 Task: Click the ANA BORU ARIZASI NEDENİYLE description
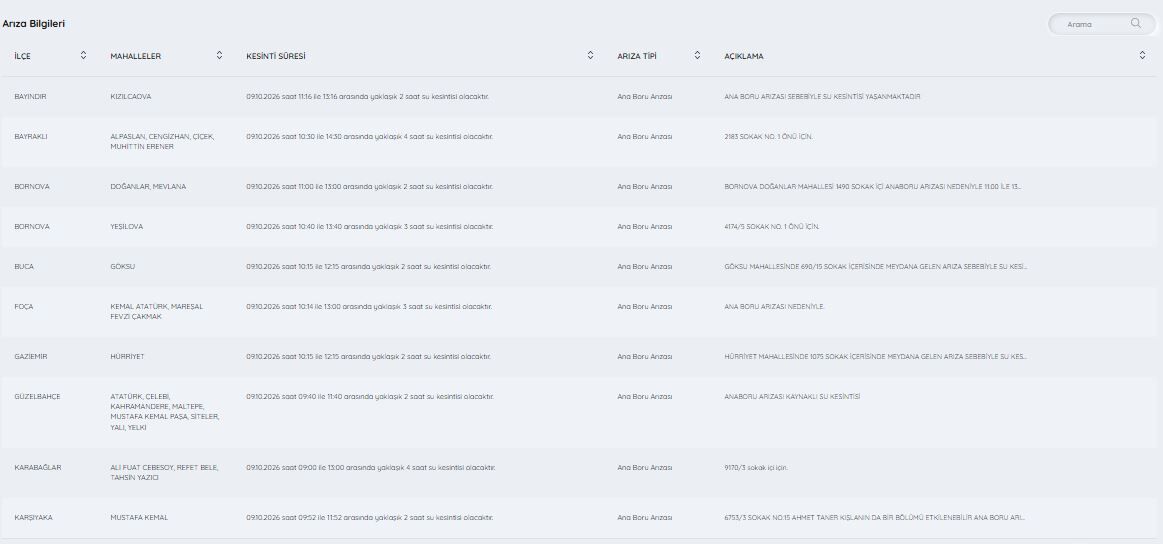774,307
